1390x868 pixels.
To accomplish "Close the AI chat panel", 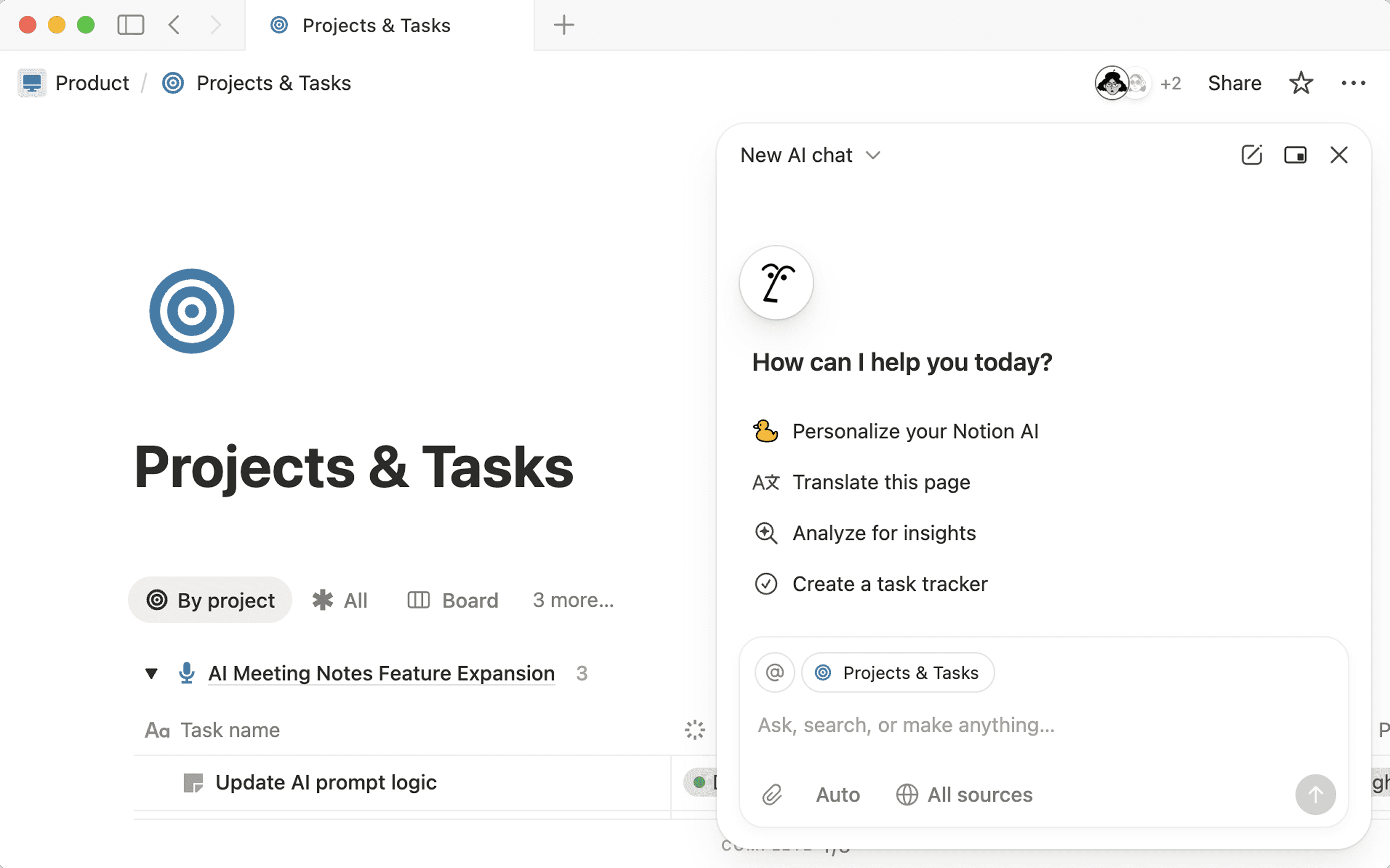I will click(x=1339, y=155).
